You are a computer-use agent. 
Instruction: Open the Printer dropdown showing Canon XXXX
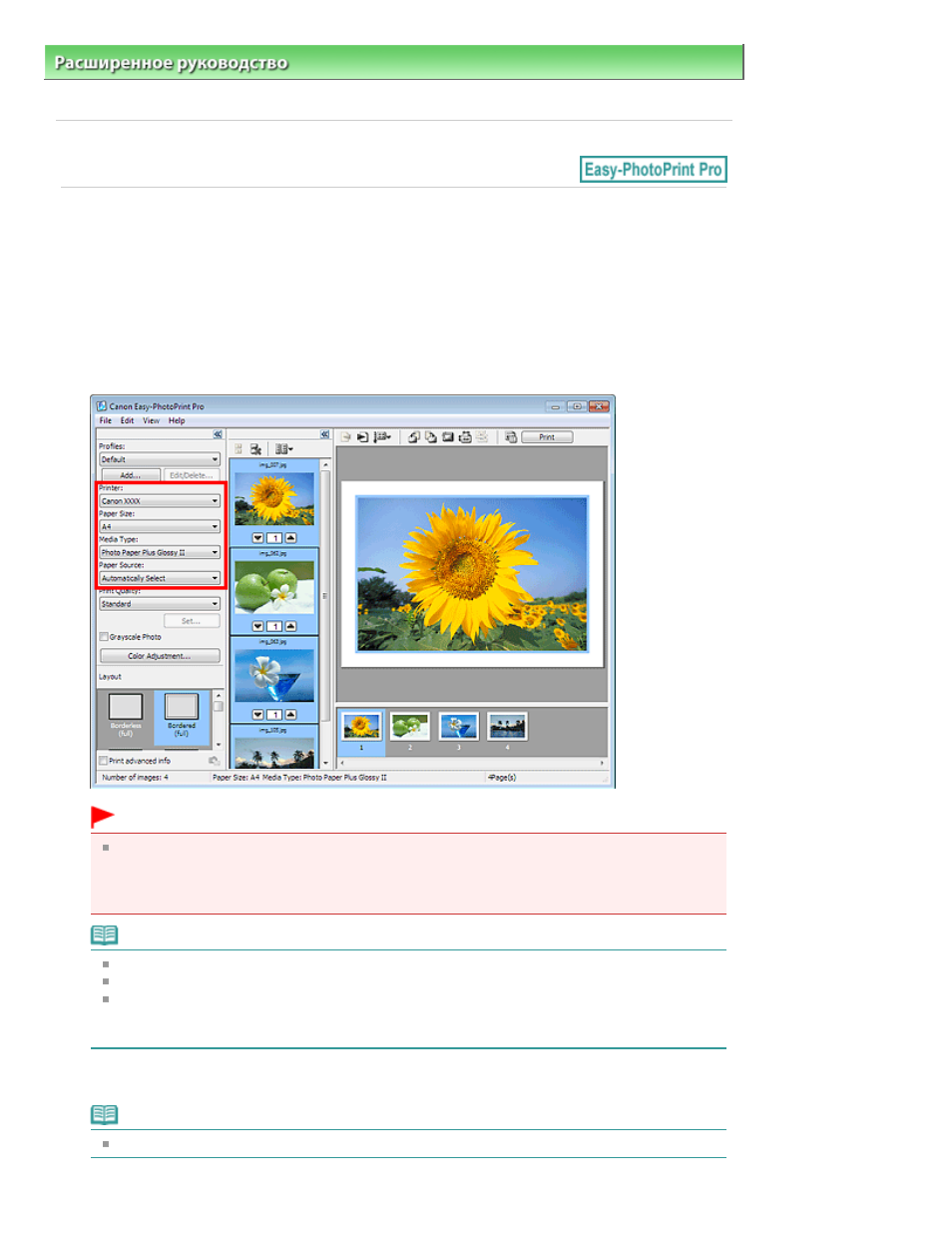[160, 501]
